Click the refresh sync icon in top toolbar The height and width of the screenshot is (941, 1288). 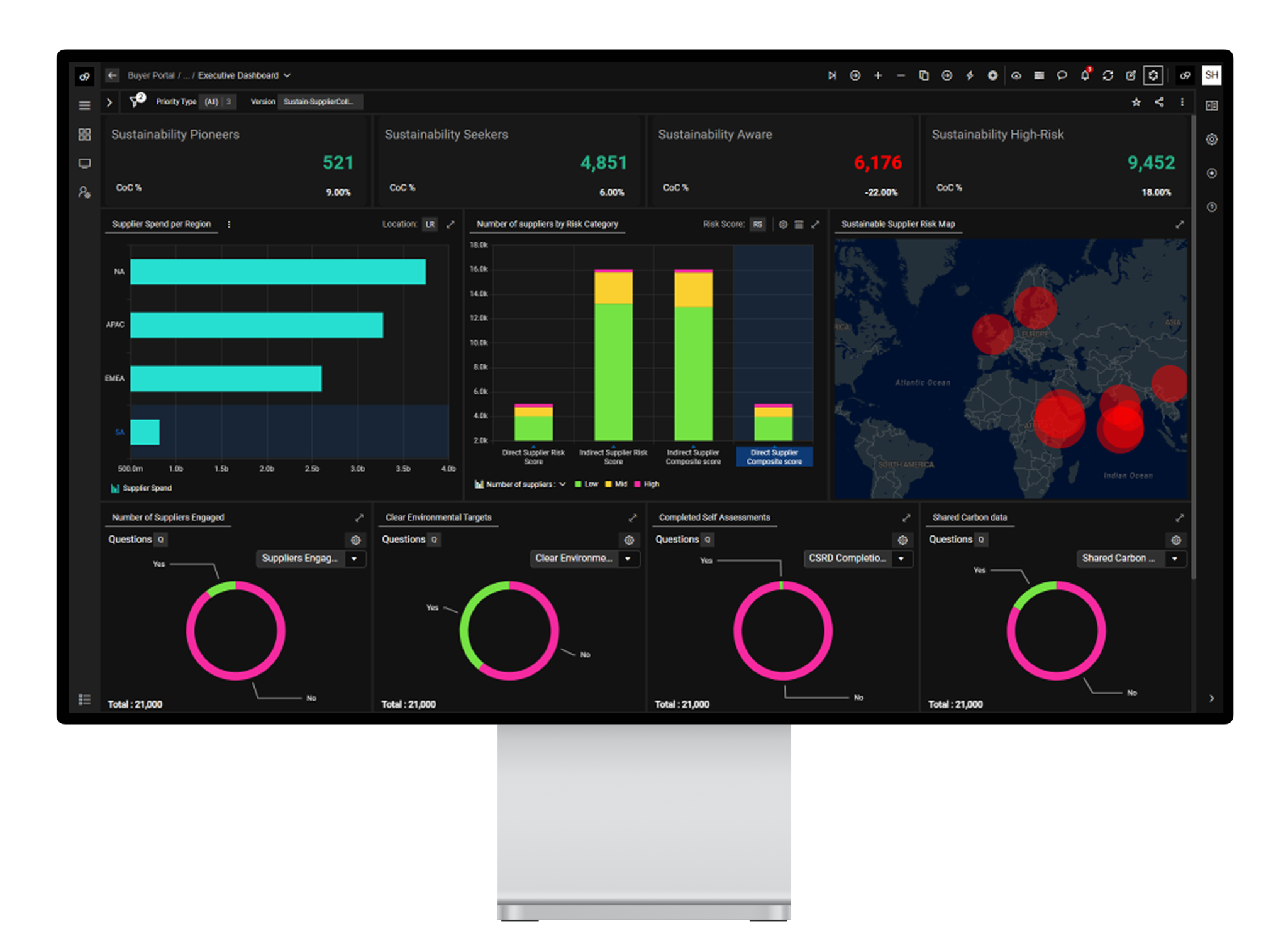click(1108, 75)
